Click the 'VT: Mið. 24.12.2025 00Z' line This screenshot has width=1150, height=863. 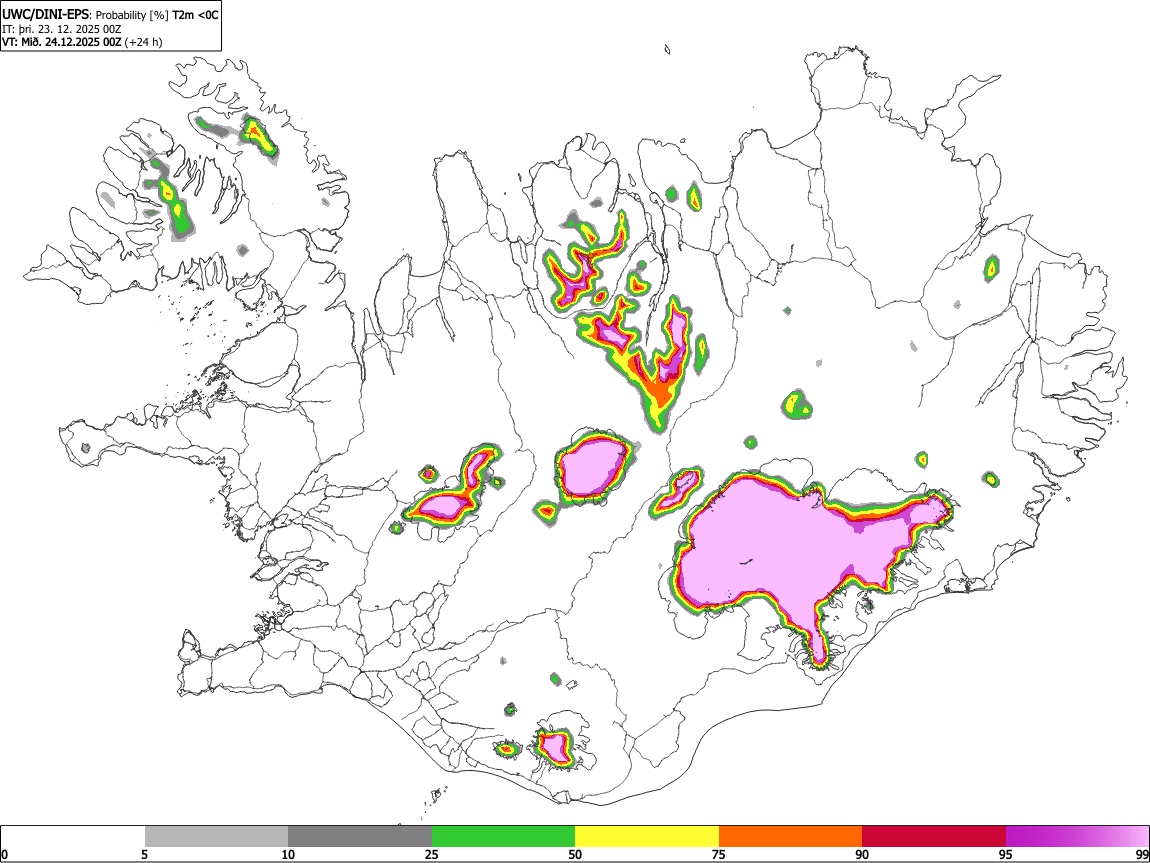(x=62, y=42)
